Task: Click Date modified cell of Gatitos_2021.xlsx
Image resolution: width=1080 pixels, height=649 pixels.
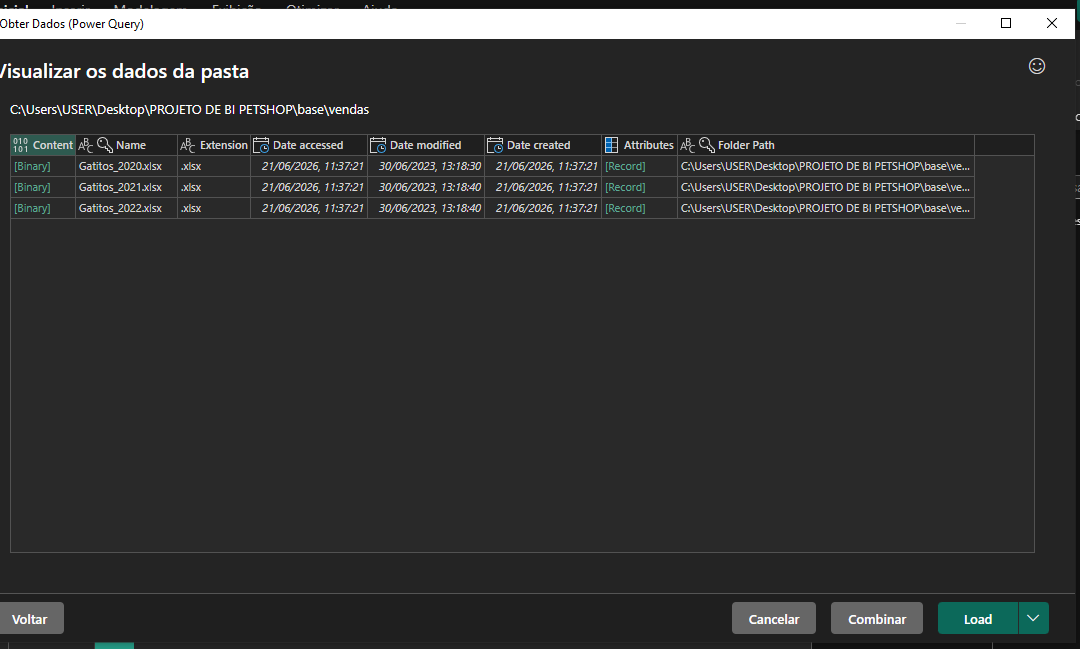Action: [426, 187]
